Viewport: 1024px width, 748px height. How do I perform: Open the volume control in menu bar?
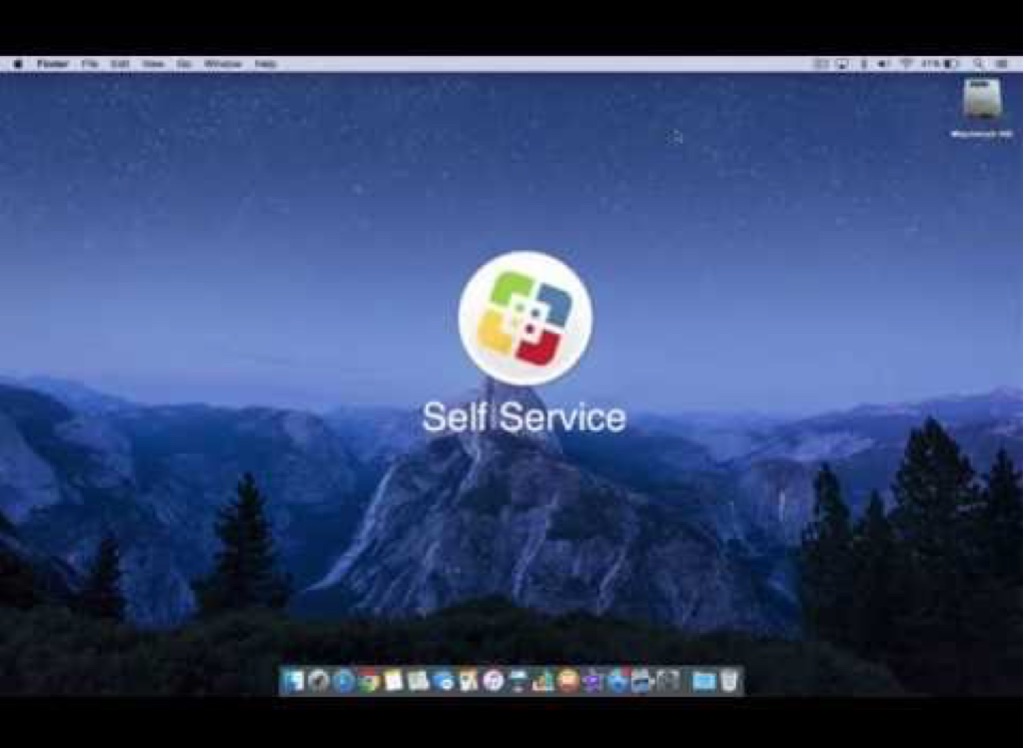[x=884, y=64]
